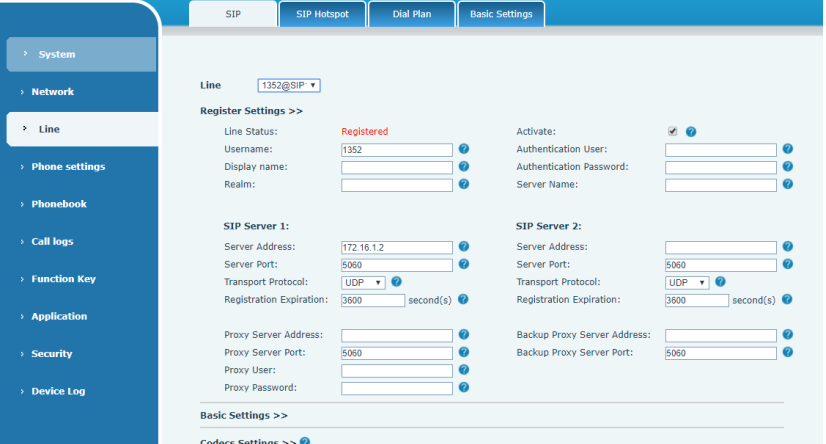Open the Line selection dropdown

click(288, 86)
